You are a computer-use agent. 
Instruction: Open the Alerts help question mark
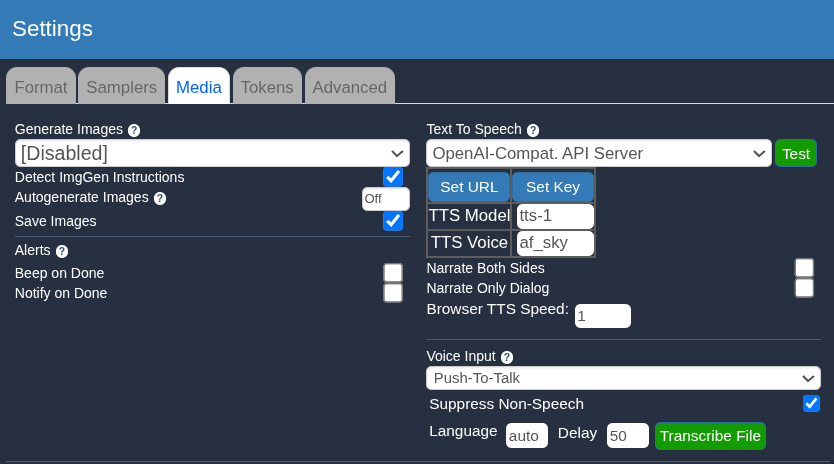[62, 251]
